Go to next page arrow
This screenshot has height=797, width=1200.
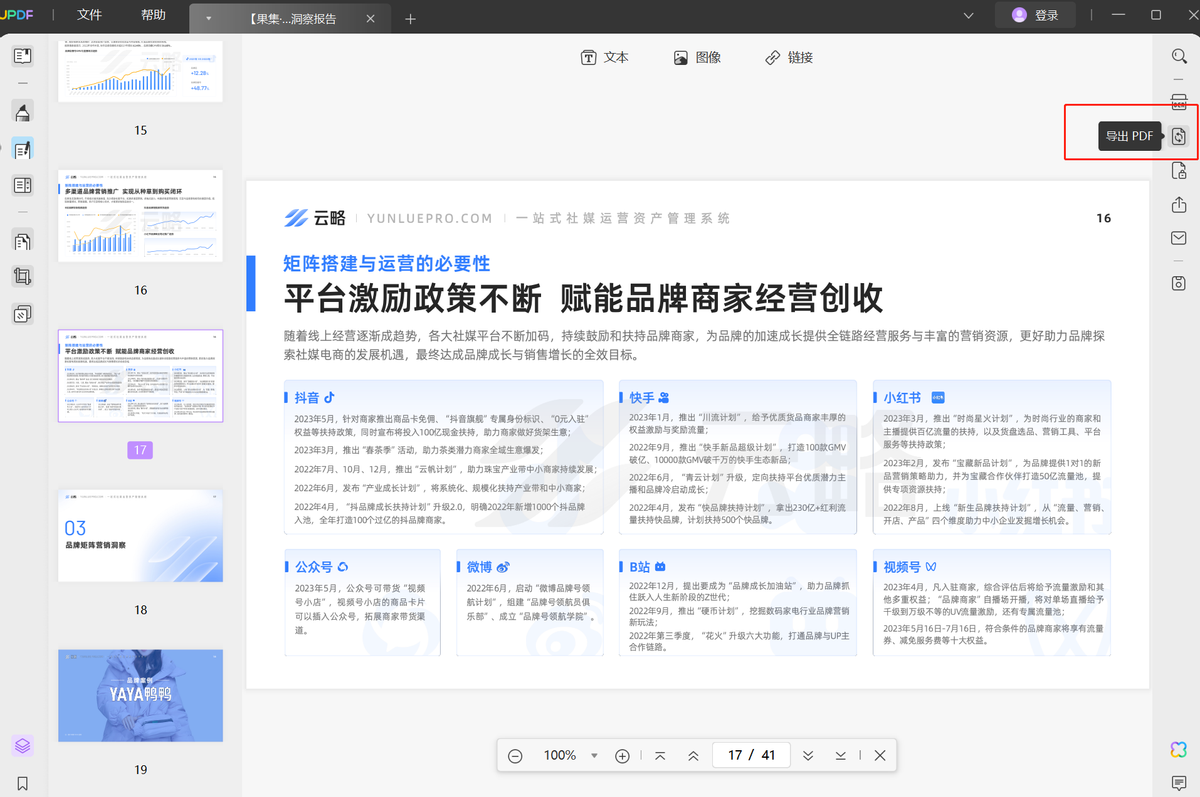point(808,756)
